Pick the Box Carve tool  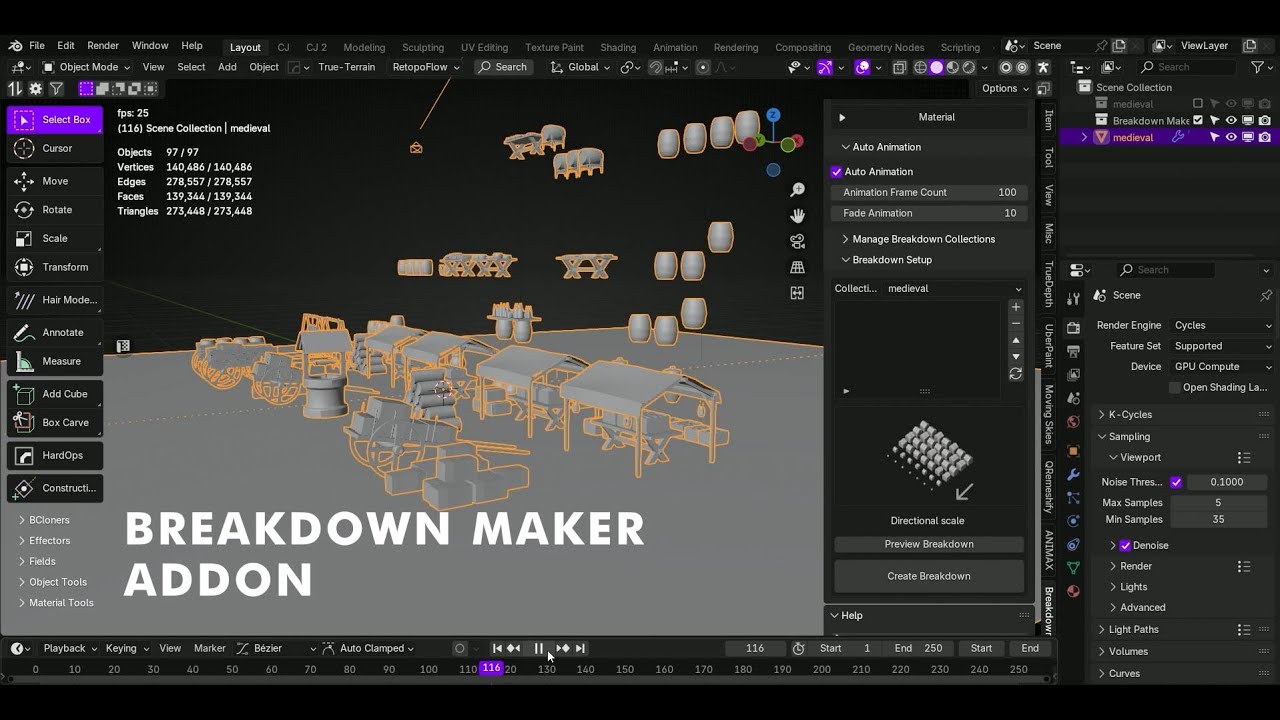[55, 422]
